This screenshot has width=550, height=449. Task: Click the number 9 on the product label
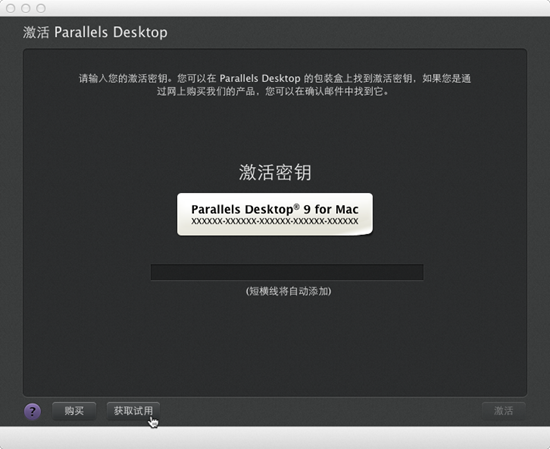tap(307, 209)
